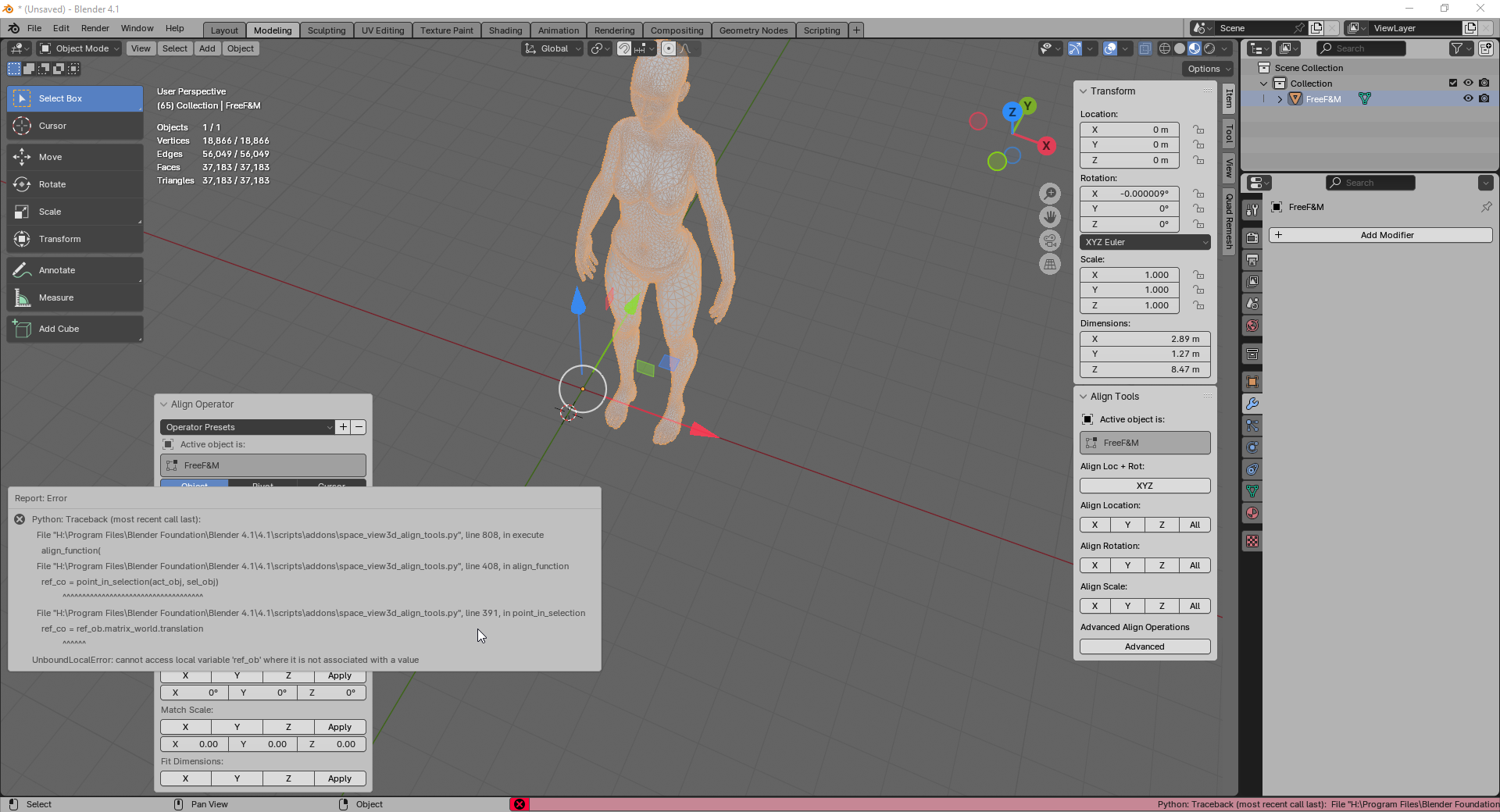Click the blue Z axis gizmo ball
The height and width of the screenshot is (812, 1500).
click(1012, 112)
